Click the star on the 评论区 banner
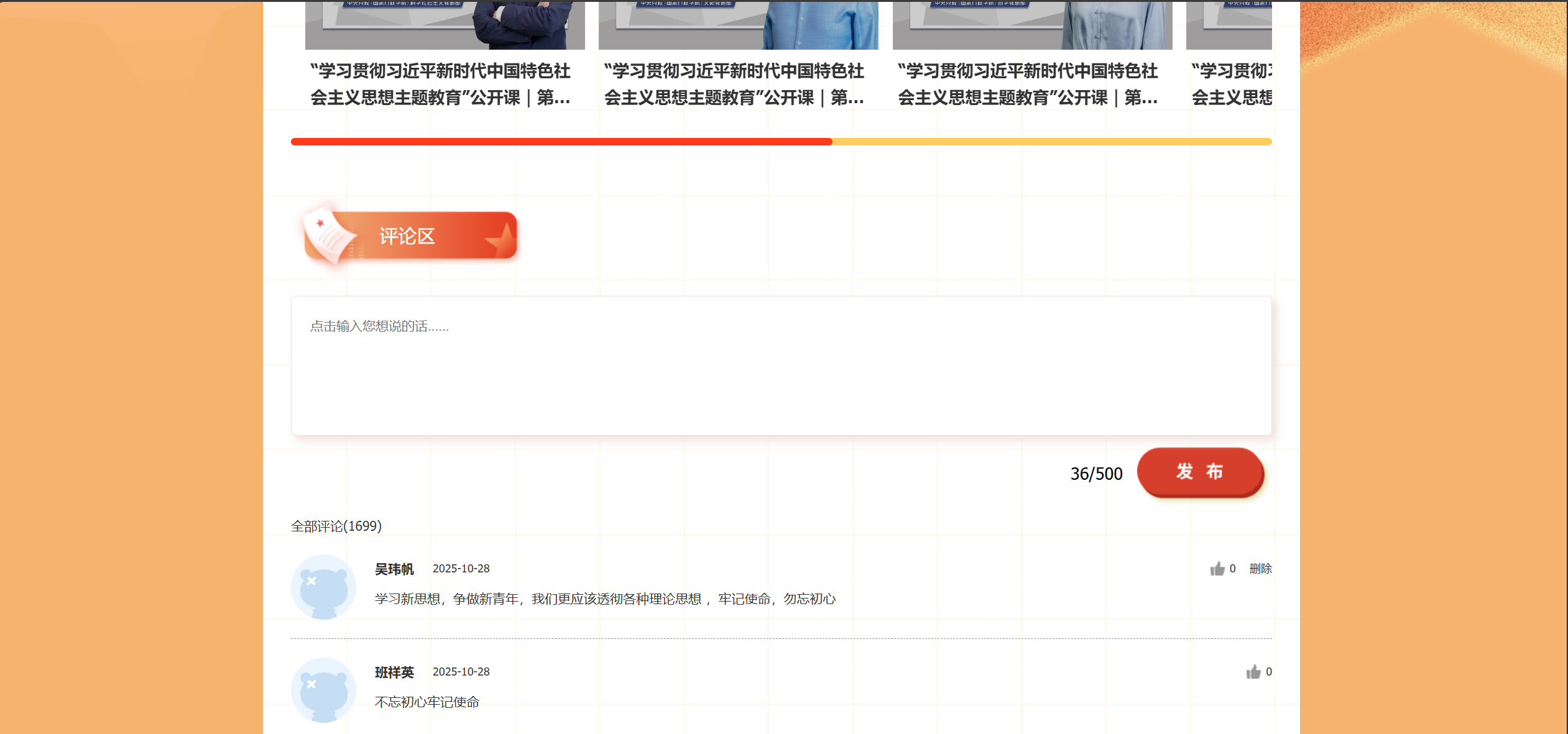1568x734 pixels. tap(501, 240)
